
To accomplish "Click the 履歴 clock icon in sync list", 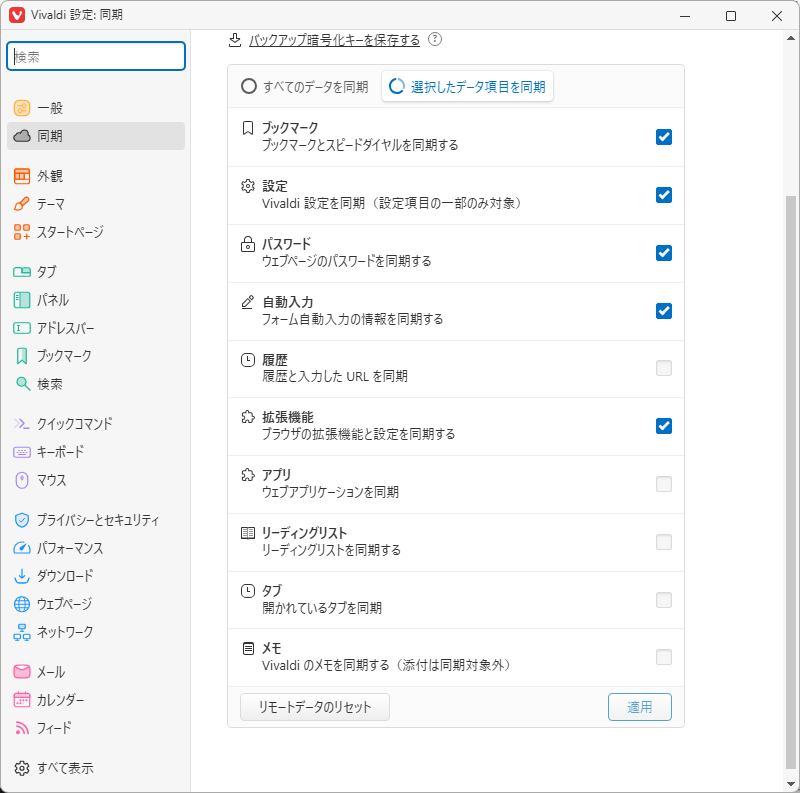I will [x=247, y=360].
